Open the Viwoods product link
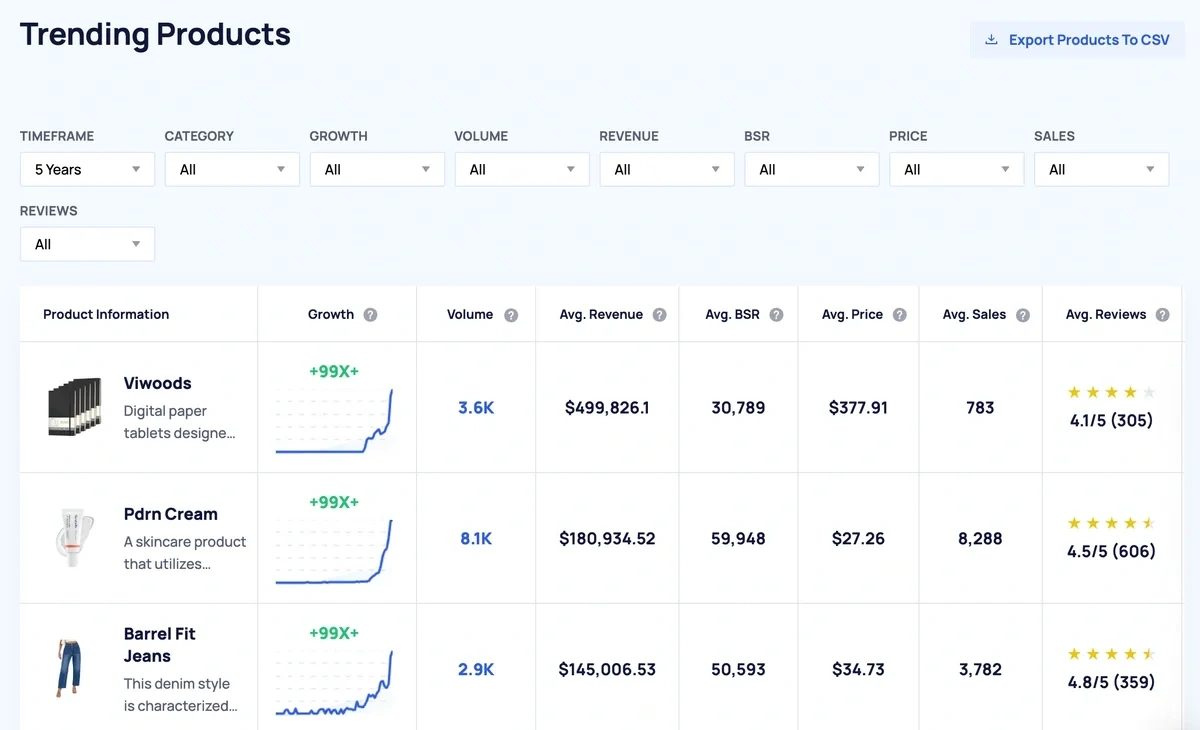This screenshot has width=1200, height=730. [157, 383]
